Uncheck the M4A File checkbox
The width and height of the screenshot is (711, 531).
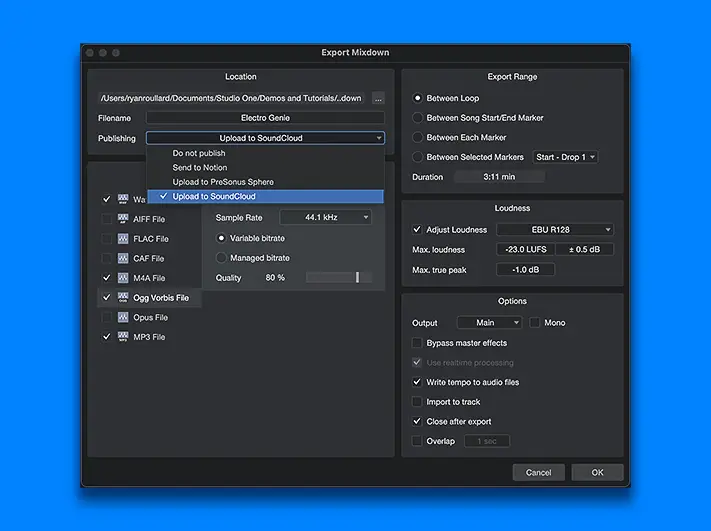[107, 278]
